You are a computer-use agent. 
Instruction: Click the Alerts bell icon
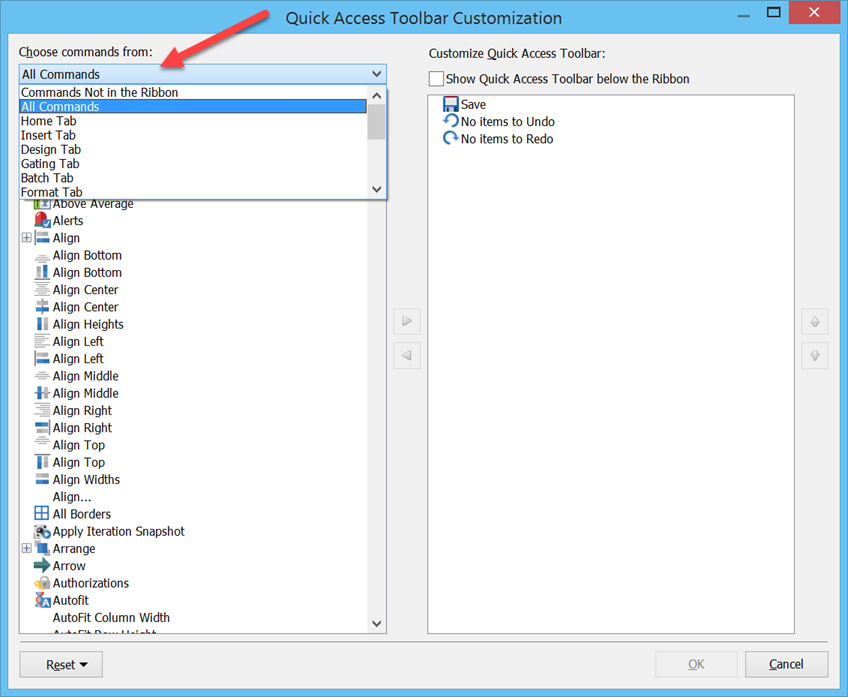tap(42, 221)
